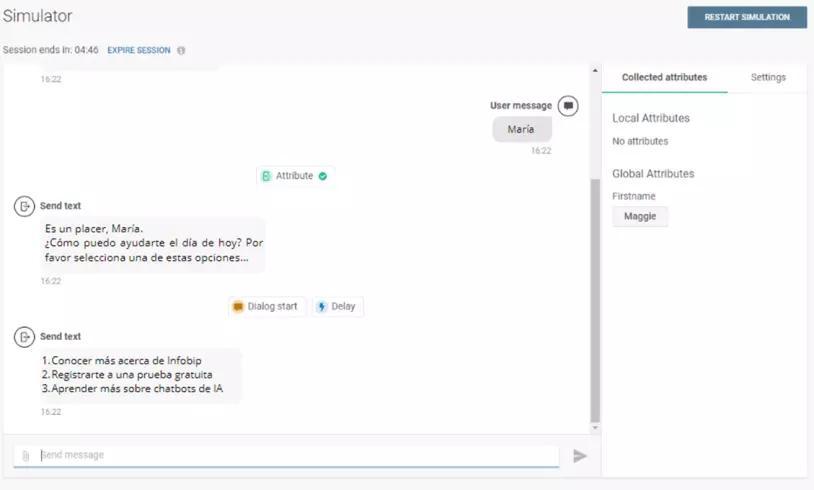Select the María user message bubble
Image resolution: width=814 pixels, height=490 pixels.
coord(521,129)
